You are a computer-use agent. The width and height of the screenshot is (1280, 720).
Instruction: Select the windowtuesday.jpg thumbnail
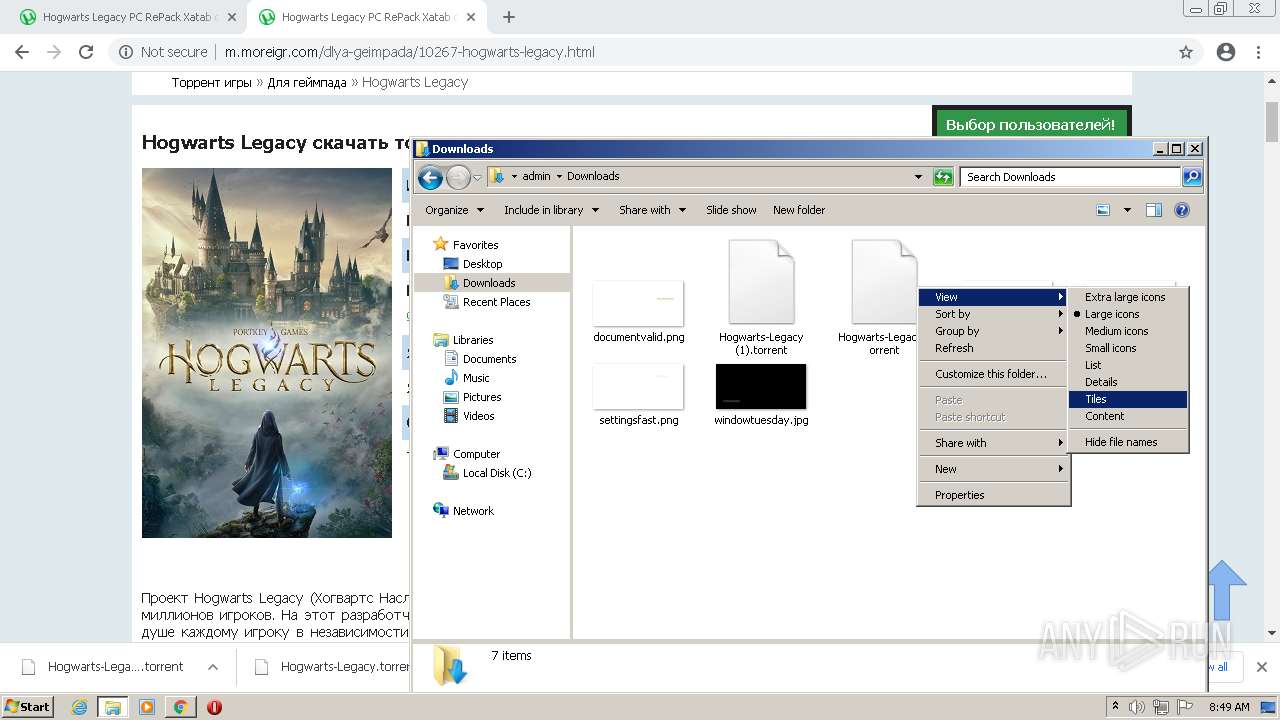pyautogui.click(x=761, y=386)
